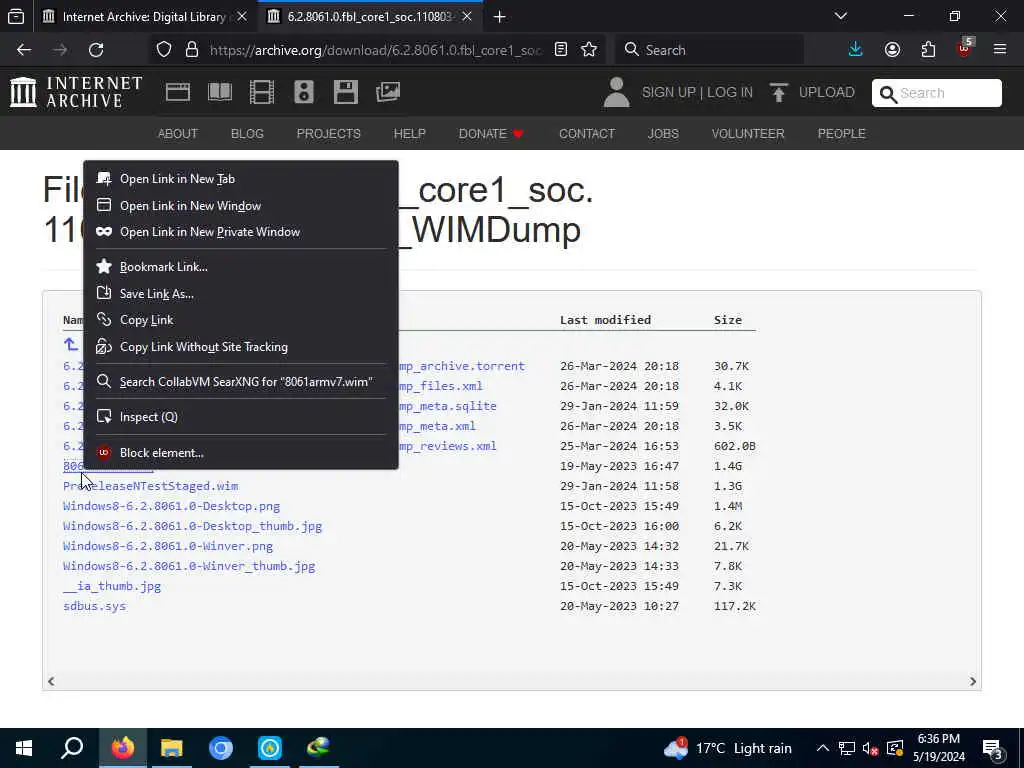Screen dimensions: 1024x768
Task: Open the Internet Archive home logo
Action: point(76,92)
